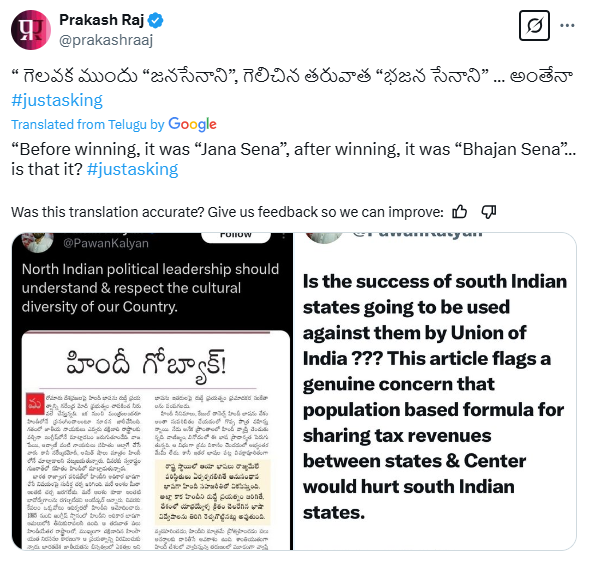Image resolution: width=590 pixels, height=562 pixels.
Task: Click the original Telugu tweet text
Action: pos(292,76)
